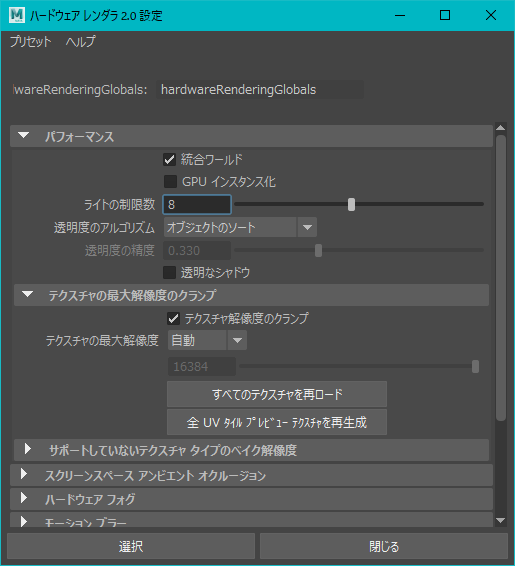Click the ライトの制限数 slider handle

point(351,204)
